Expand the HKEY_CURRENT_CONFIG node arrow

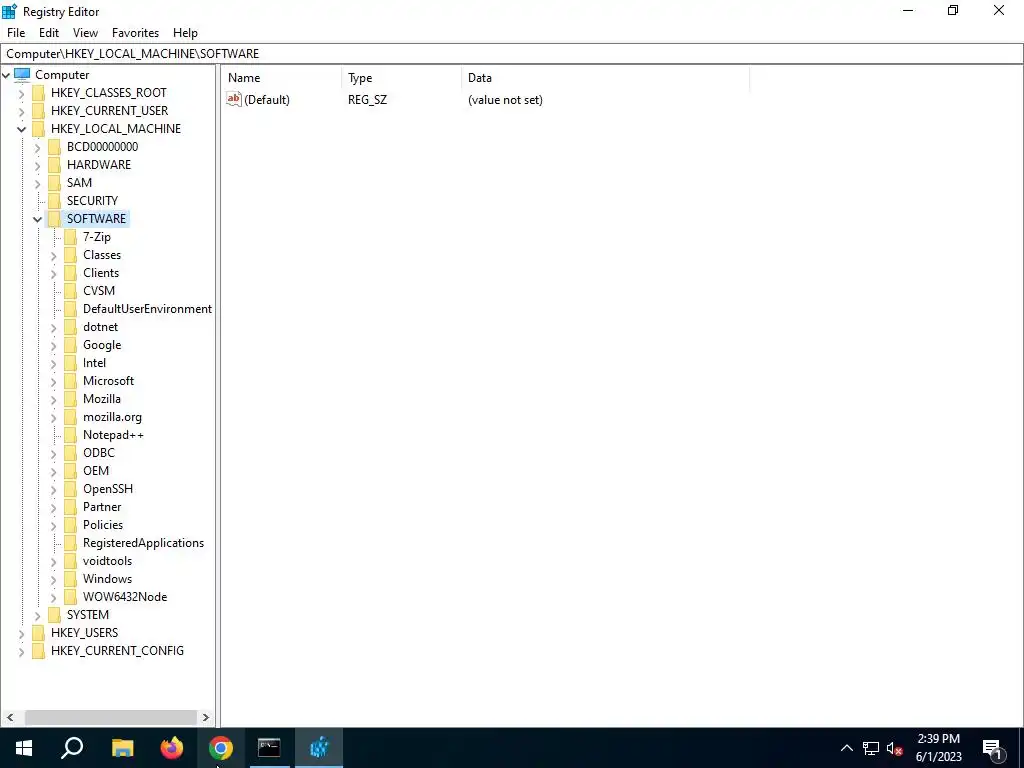[x=22, y=651]
